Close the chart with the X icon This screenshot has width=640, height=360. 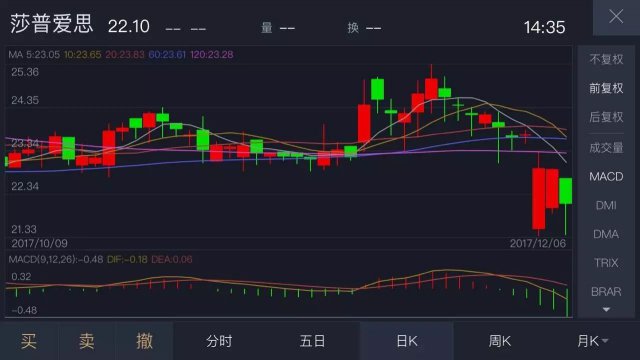(616, 17)
